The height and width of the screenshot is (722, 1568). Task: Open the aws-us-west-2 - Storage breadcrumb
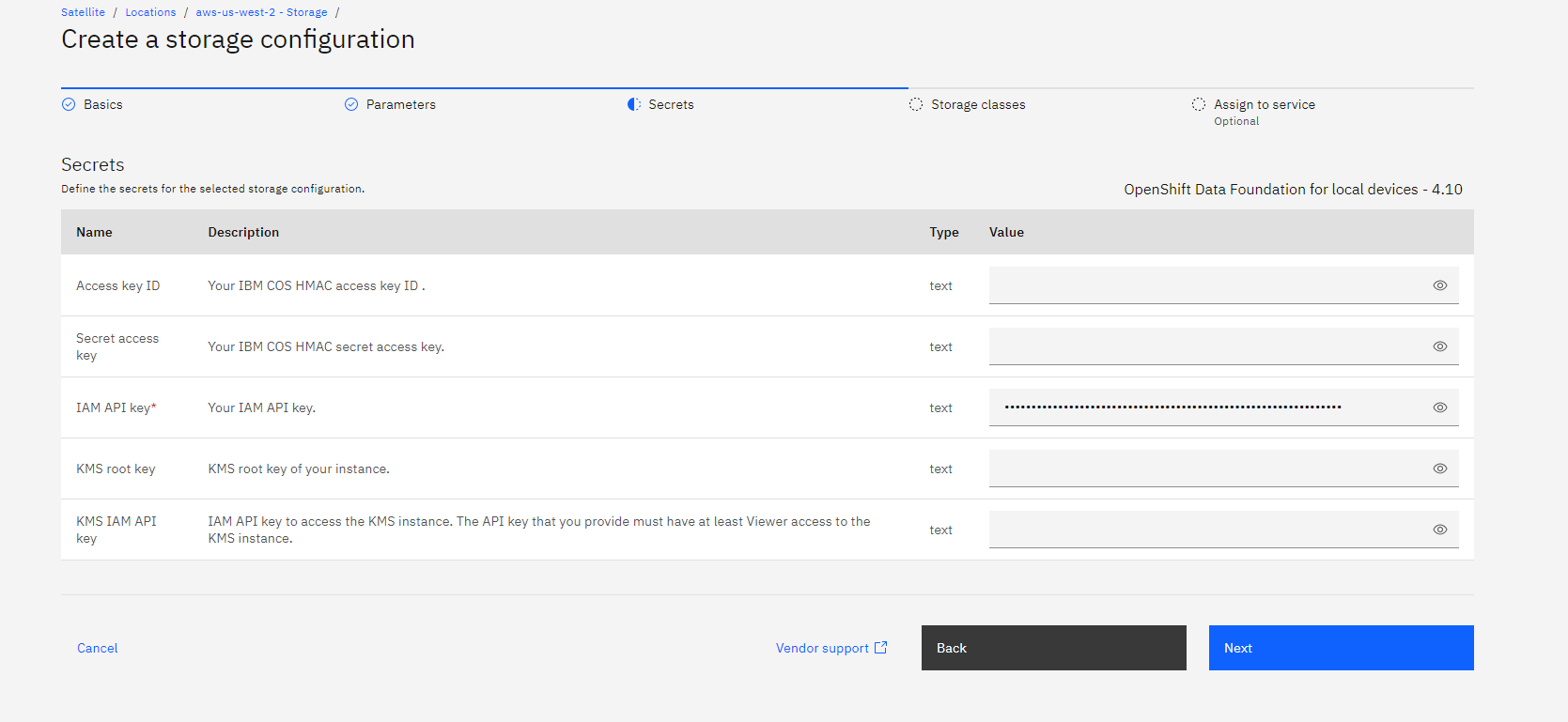pyautogui.click(x=261, y=12)
